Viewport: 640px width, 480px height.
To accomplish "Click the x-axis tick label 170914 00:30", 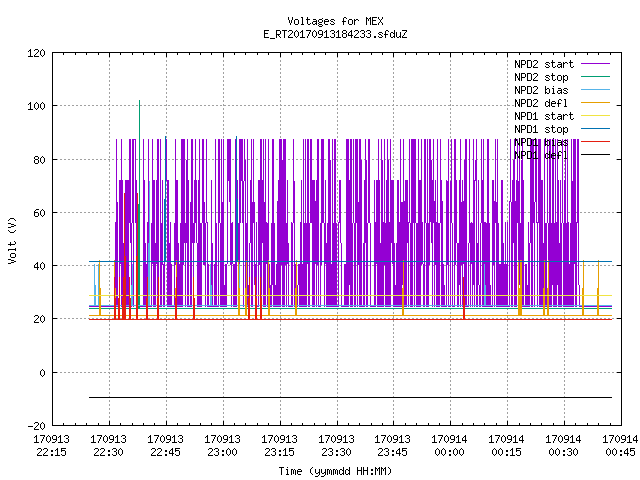I will pyautogui.click(x=563, y=446).
